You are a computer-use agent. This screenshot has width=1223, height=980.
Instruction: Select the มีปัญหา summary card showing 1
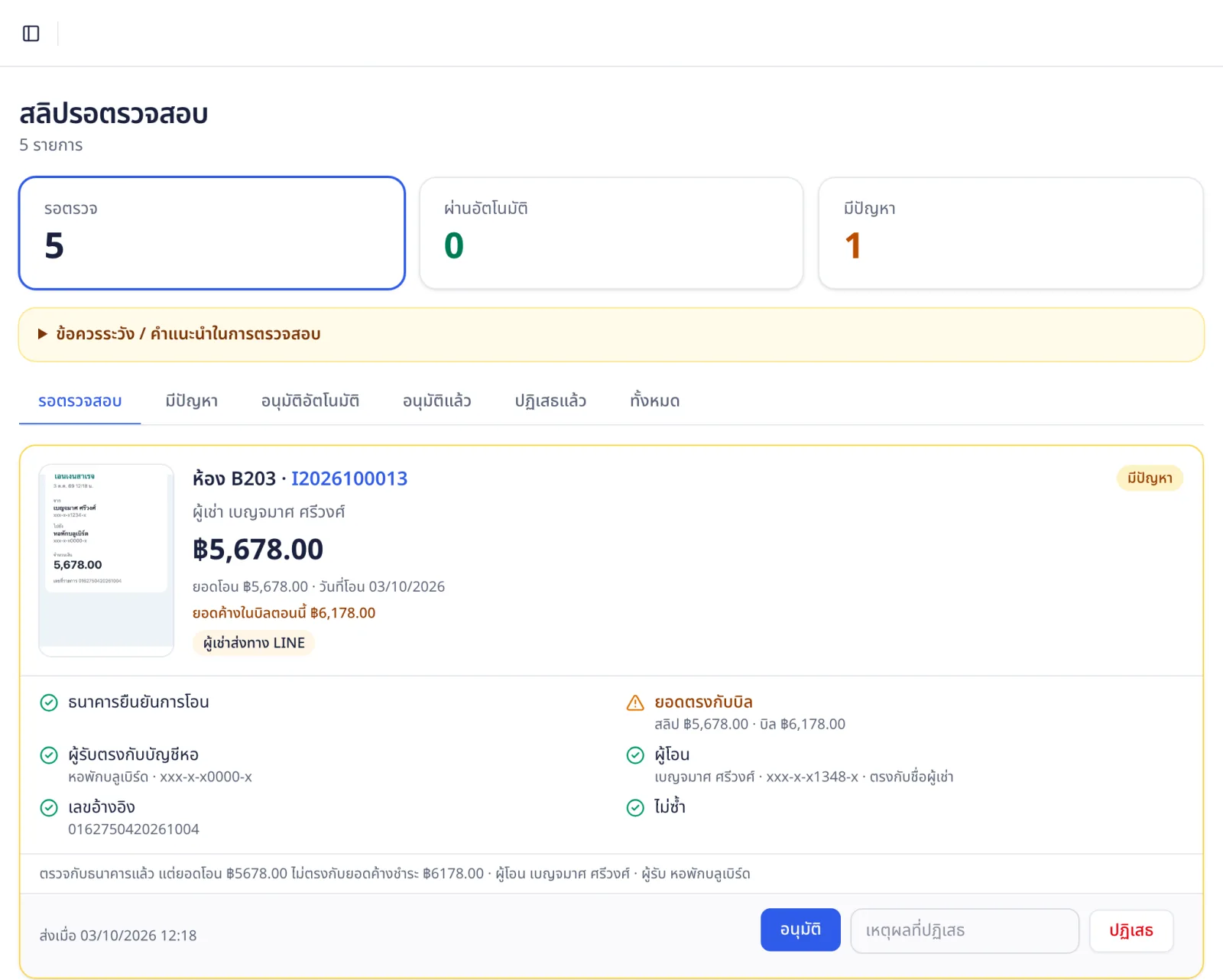pyautogui.click(x=1011, y=233)
